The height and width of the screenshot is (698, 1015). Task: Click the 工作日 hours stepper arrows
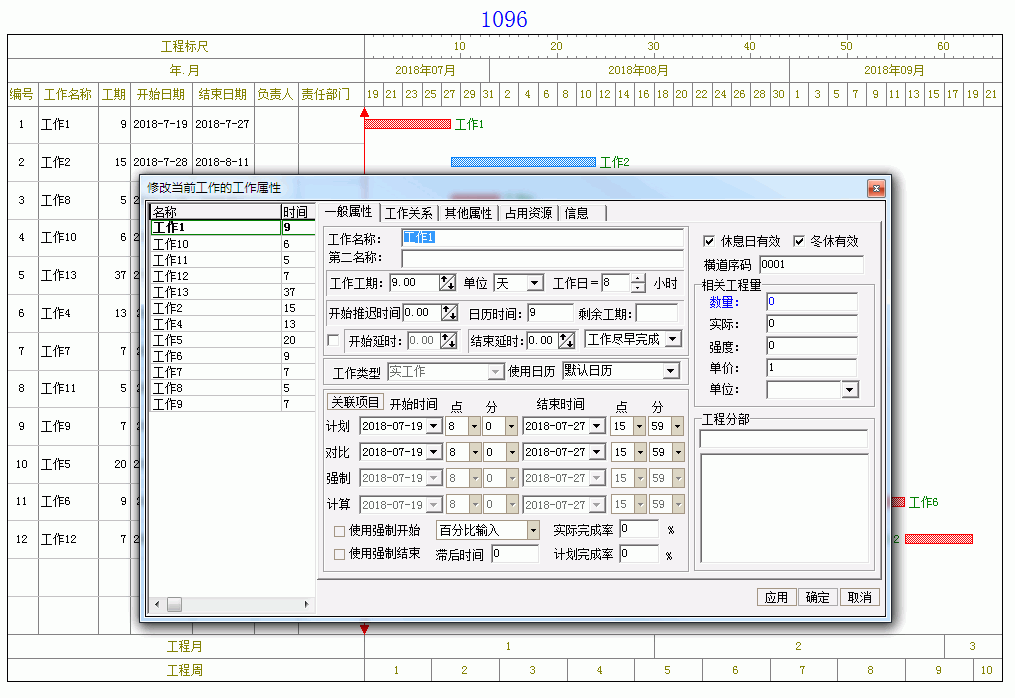[x=638, y=284]
